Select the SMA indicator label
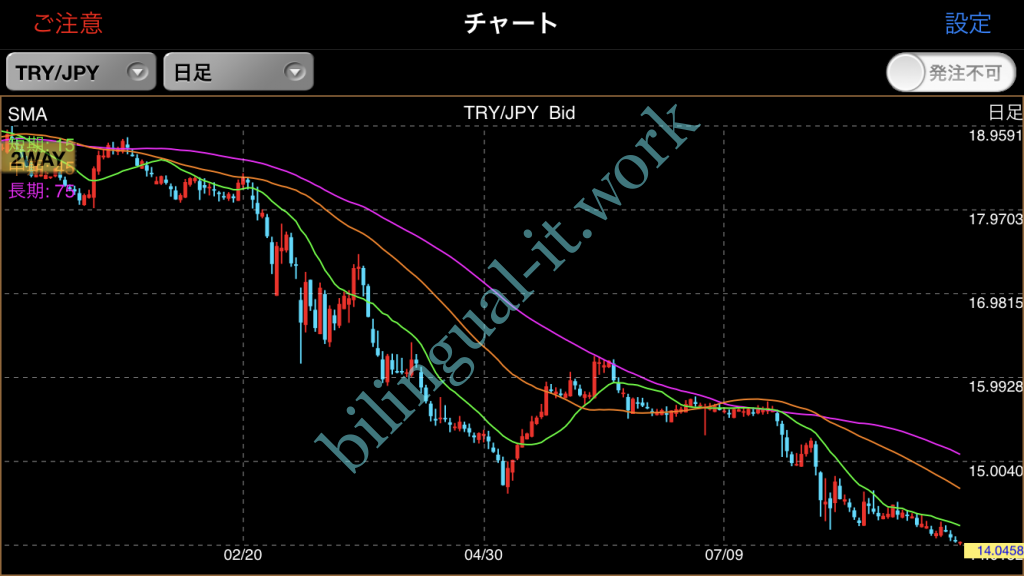Viewport: 1024px width, 576px height. [x=27, y=113]
